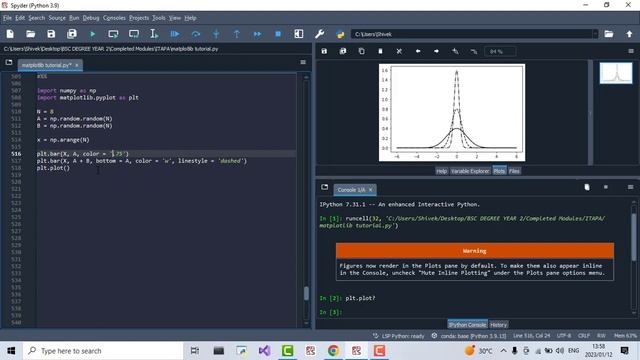Browse console tabs button
Viewport: 640px width, 360px height.
(324, 187)
